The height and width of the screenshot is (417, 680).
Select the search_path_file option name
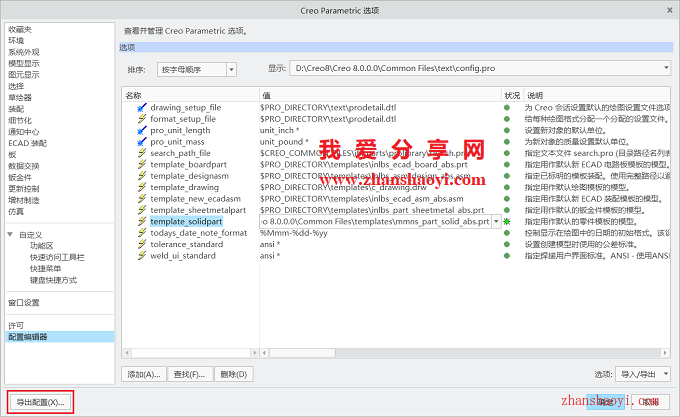click(x=180, y=153)
